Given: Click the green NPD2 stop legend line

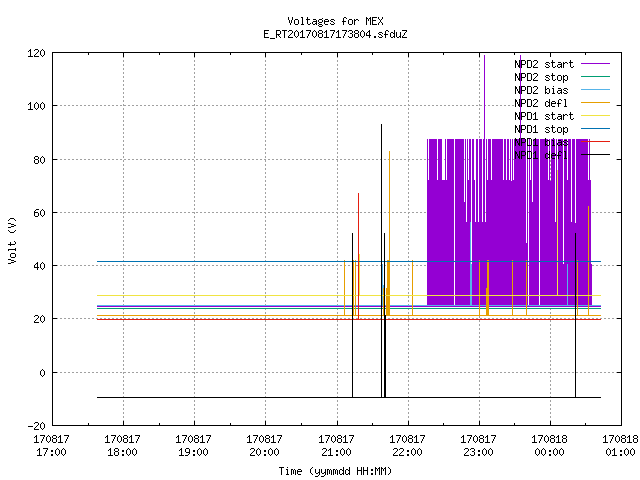Looking at the screenshot, I should coord(595,77).
